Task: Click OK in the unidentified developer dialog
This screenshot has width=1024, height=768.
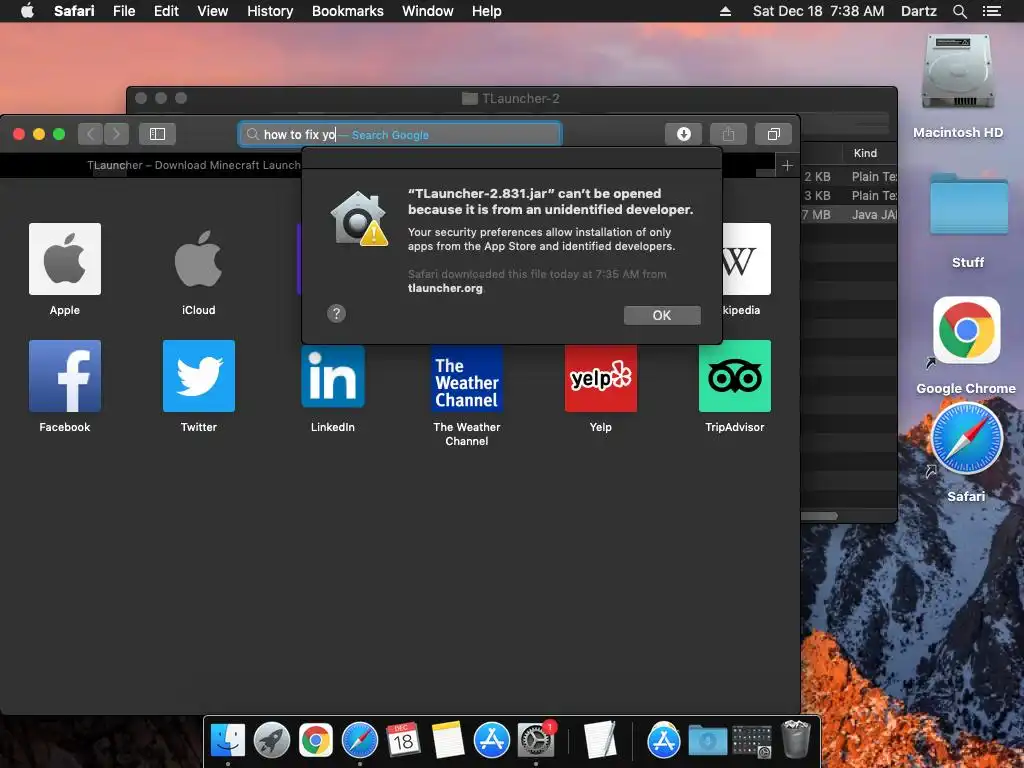Action: click(x=662, y=315)
